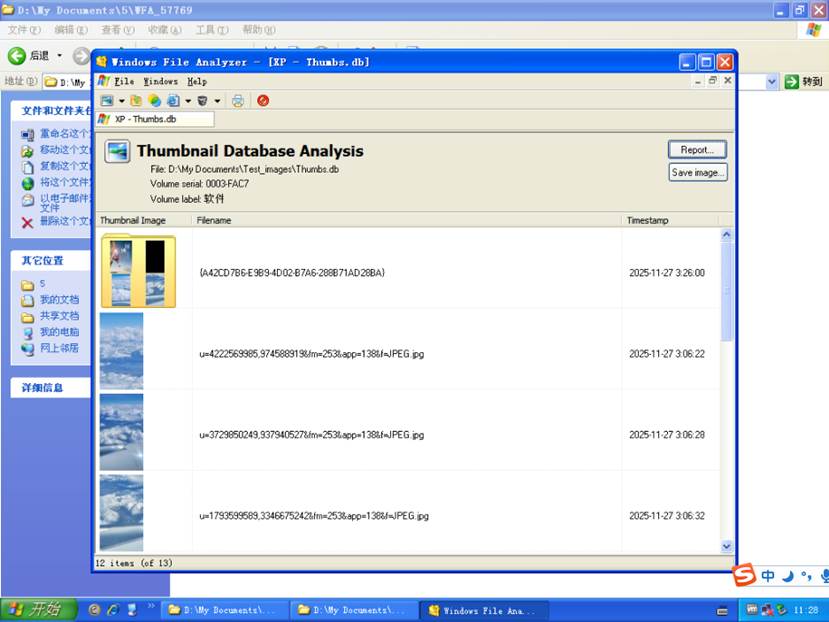Image resolution: width=829 pixels, height=622 pixels.
Task: Open folder 5 link under 其它位置
Action: coord(42,283)
